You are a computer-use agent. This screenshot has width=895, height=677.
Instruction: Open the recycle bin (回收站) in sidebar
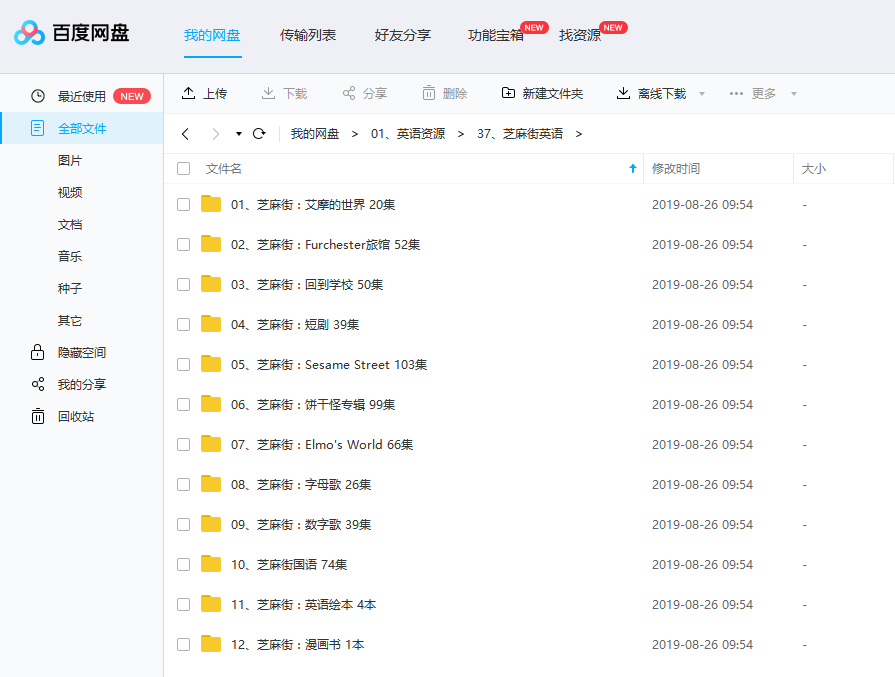(38, 416)
